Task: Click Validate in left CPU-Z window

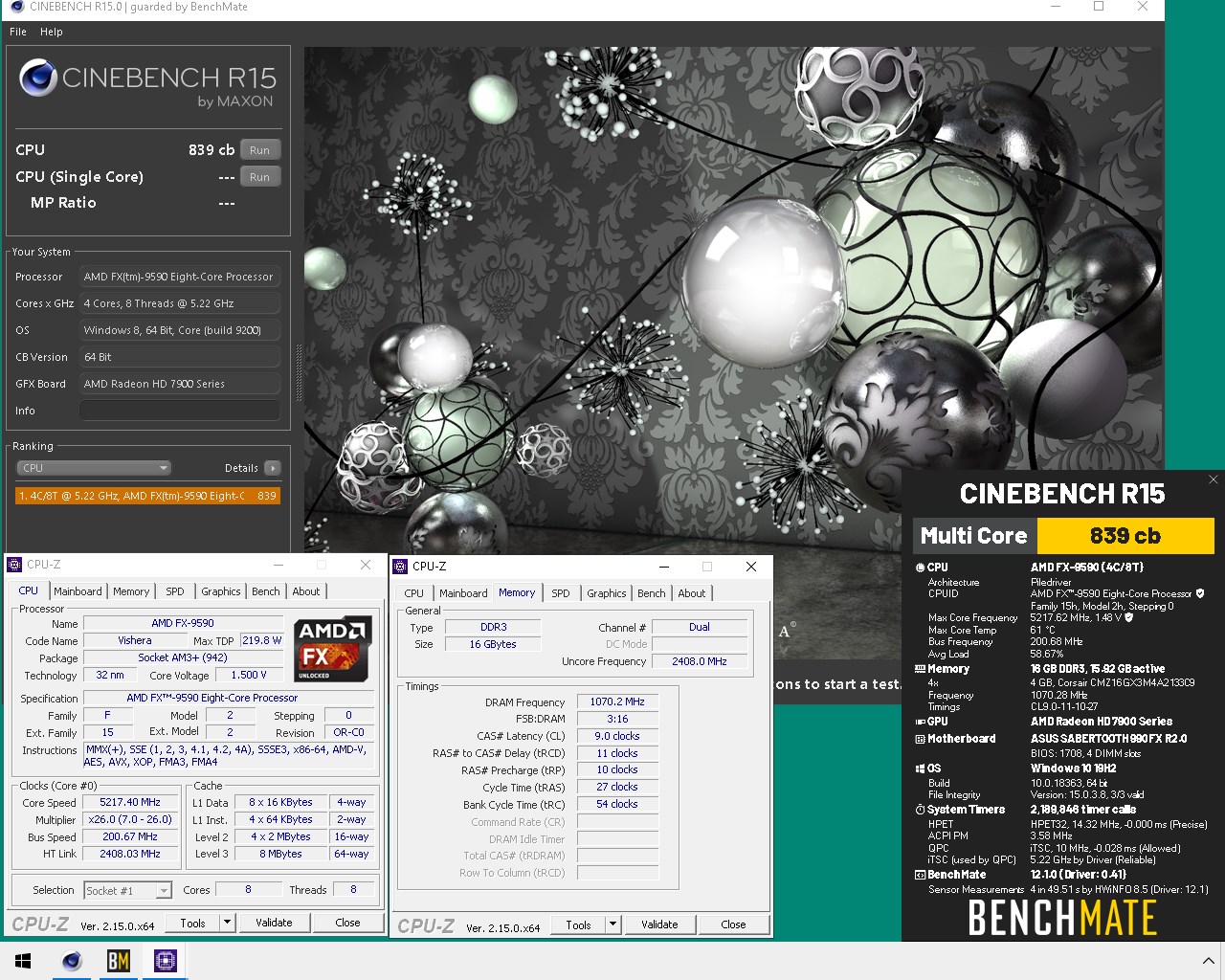Action: coord(274,923)
